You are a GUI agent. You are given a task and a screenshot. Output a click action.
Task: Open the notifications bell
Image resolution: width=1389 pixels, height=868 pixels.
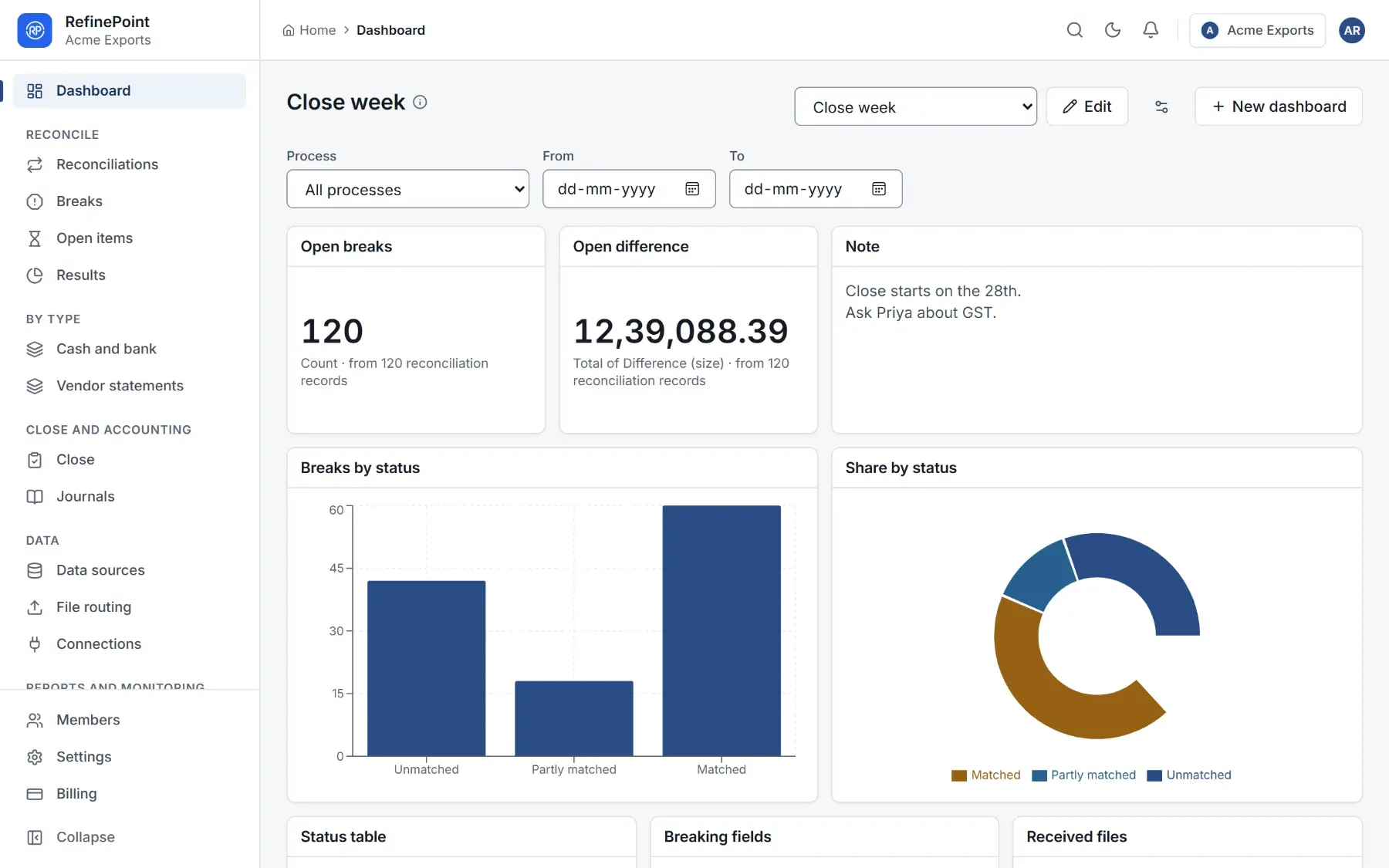(x=1150, y=30)
